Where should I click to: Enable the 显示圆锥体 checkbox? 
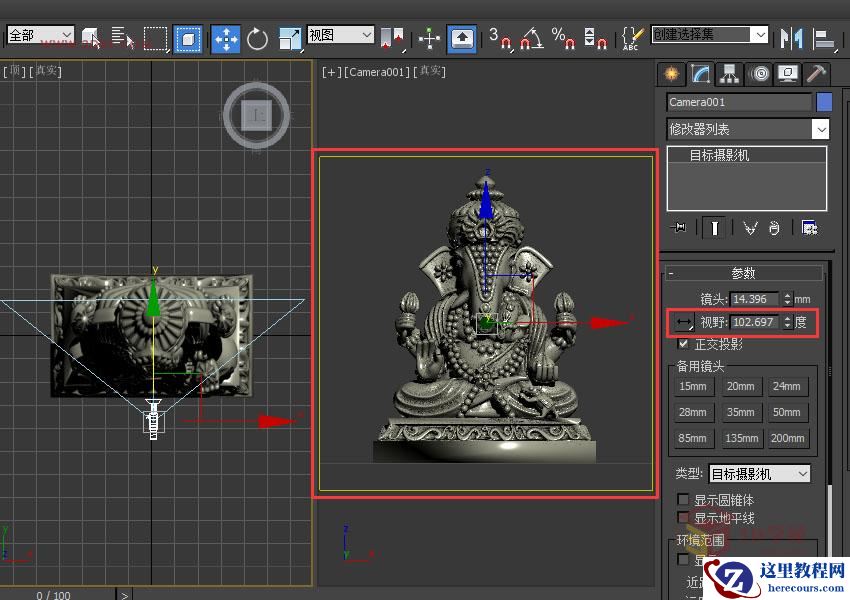(x=684, y=499)
